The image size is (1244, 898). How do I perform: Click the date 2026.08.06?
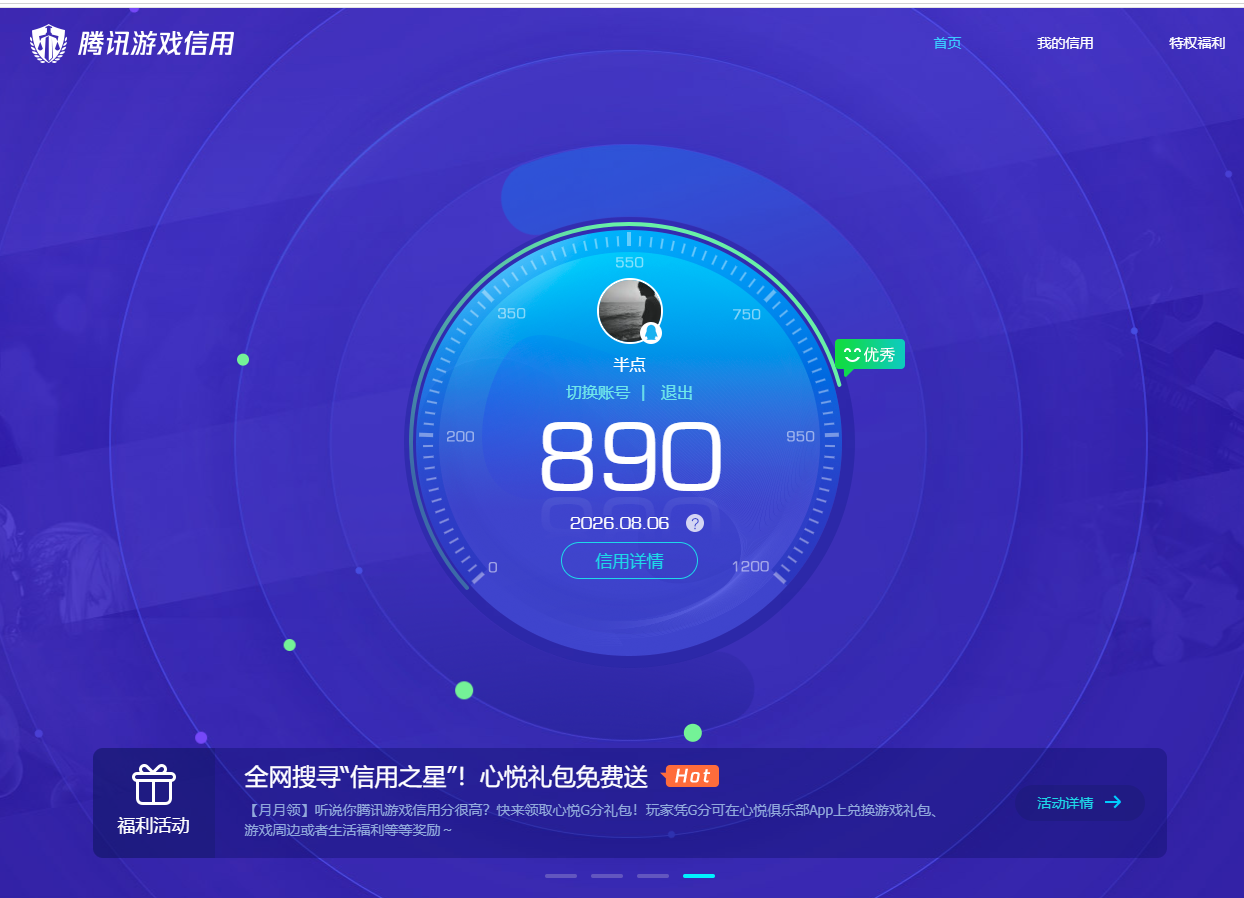[x=619, y=523]
